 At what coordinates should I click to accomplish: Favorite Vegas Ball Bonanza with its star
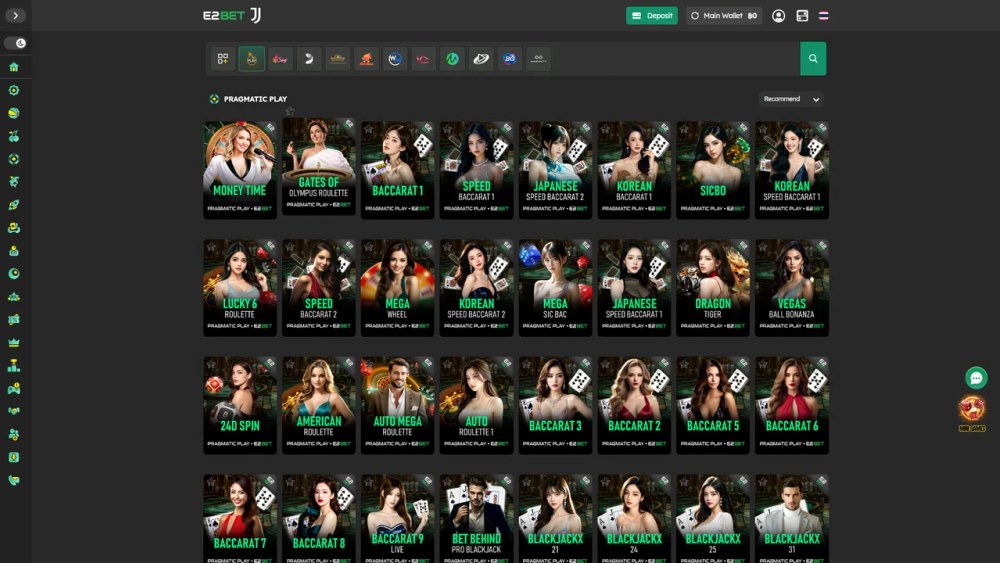tap(763, 247)
